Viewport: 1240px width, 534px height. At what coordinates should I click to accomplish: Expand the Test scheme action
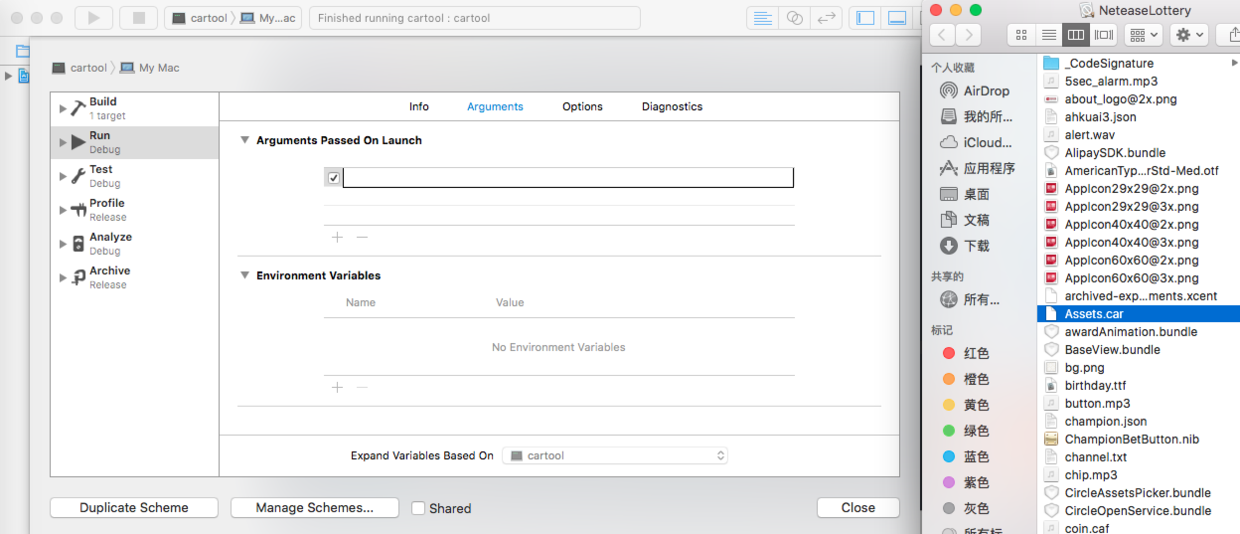(62, 176)
